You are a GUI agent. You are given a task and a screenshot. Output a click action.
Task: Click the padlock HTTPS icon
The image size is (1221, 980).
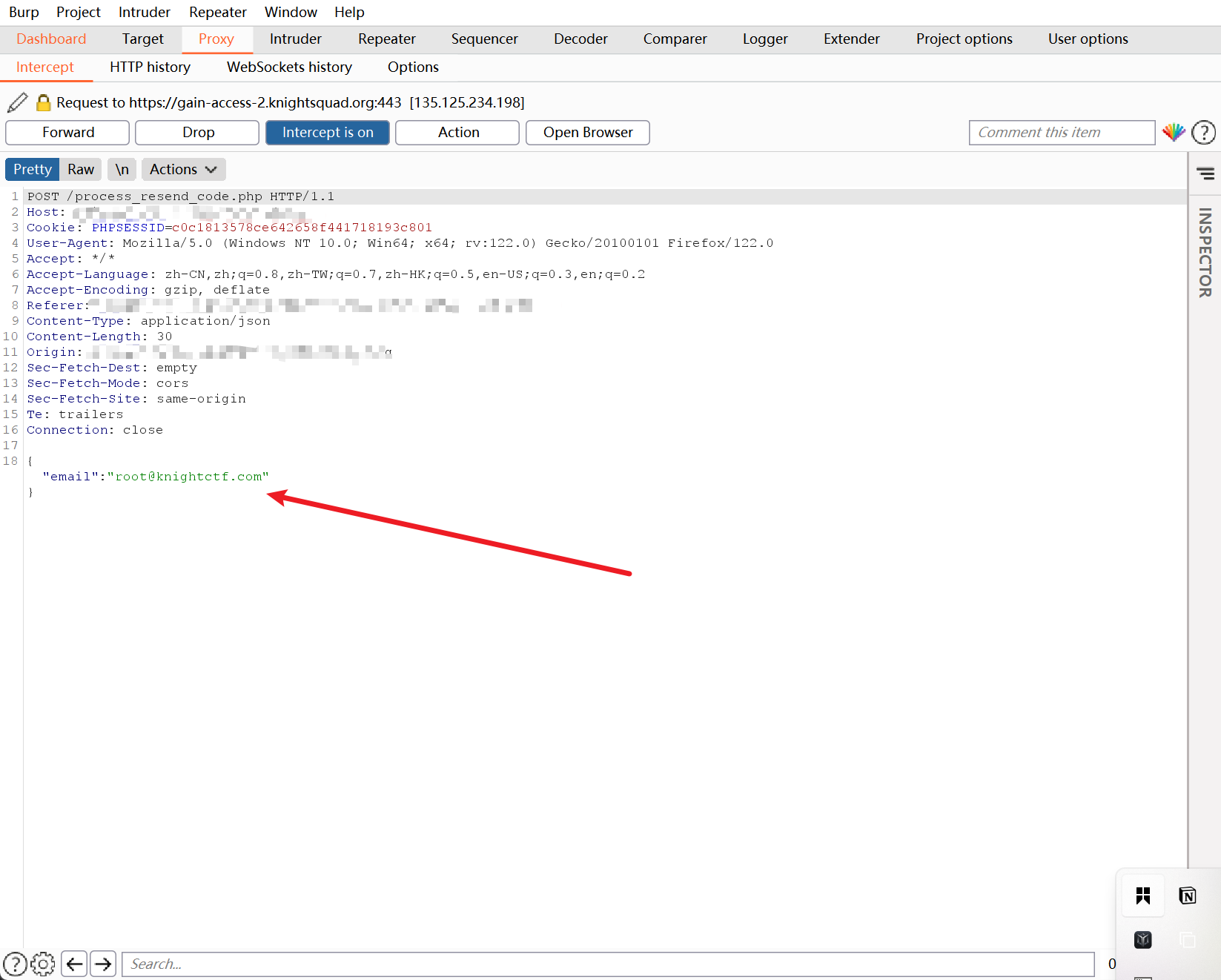pos(44,102)
